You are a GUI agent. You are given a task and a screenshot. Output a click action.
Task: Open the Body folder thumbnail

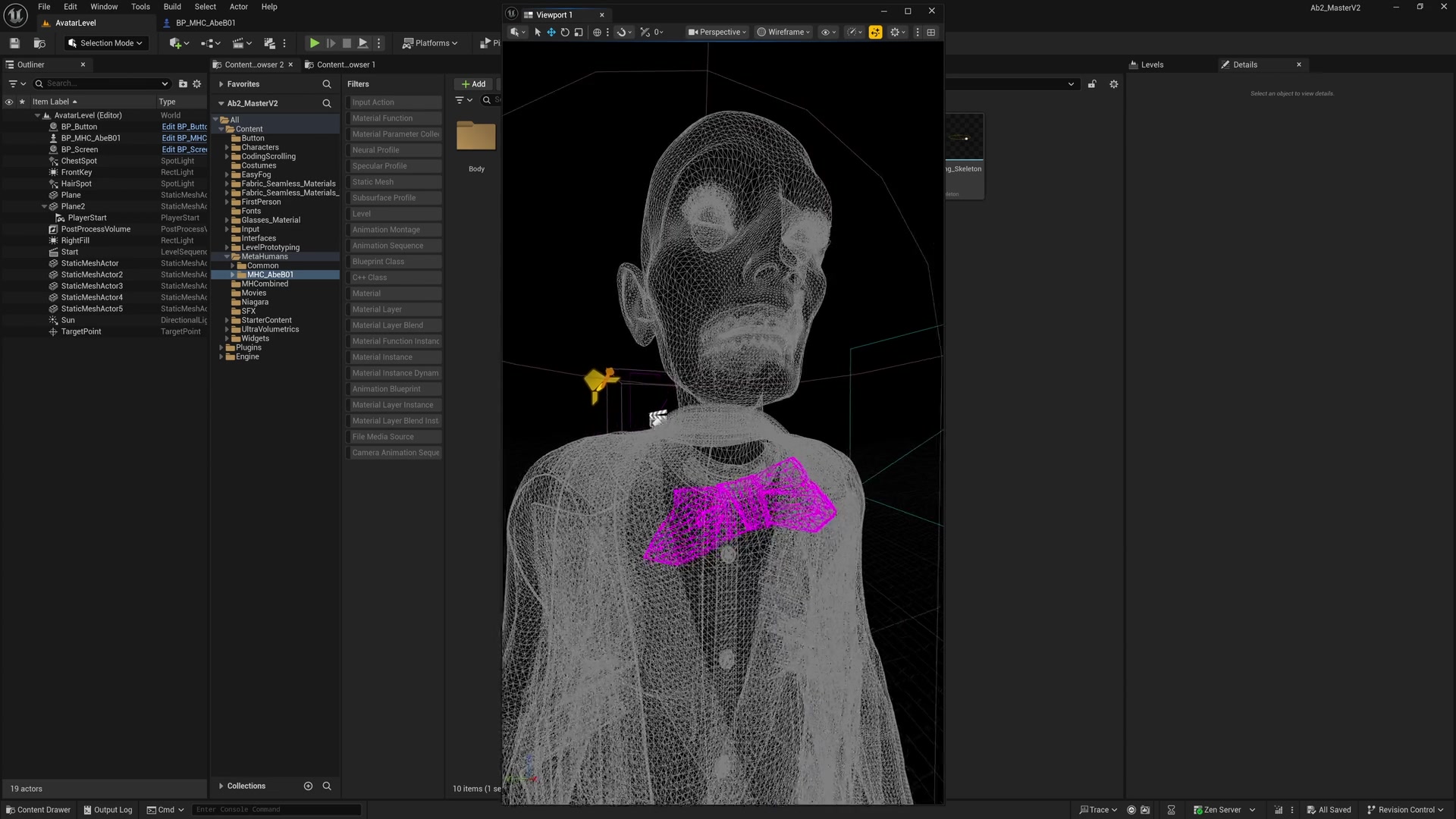click(476, 137)
